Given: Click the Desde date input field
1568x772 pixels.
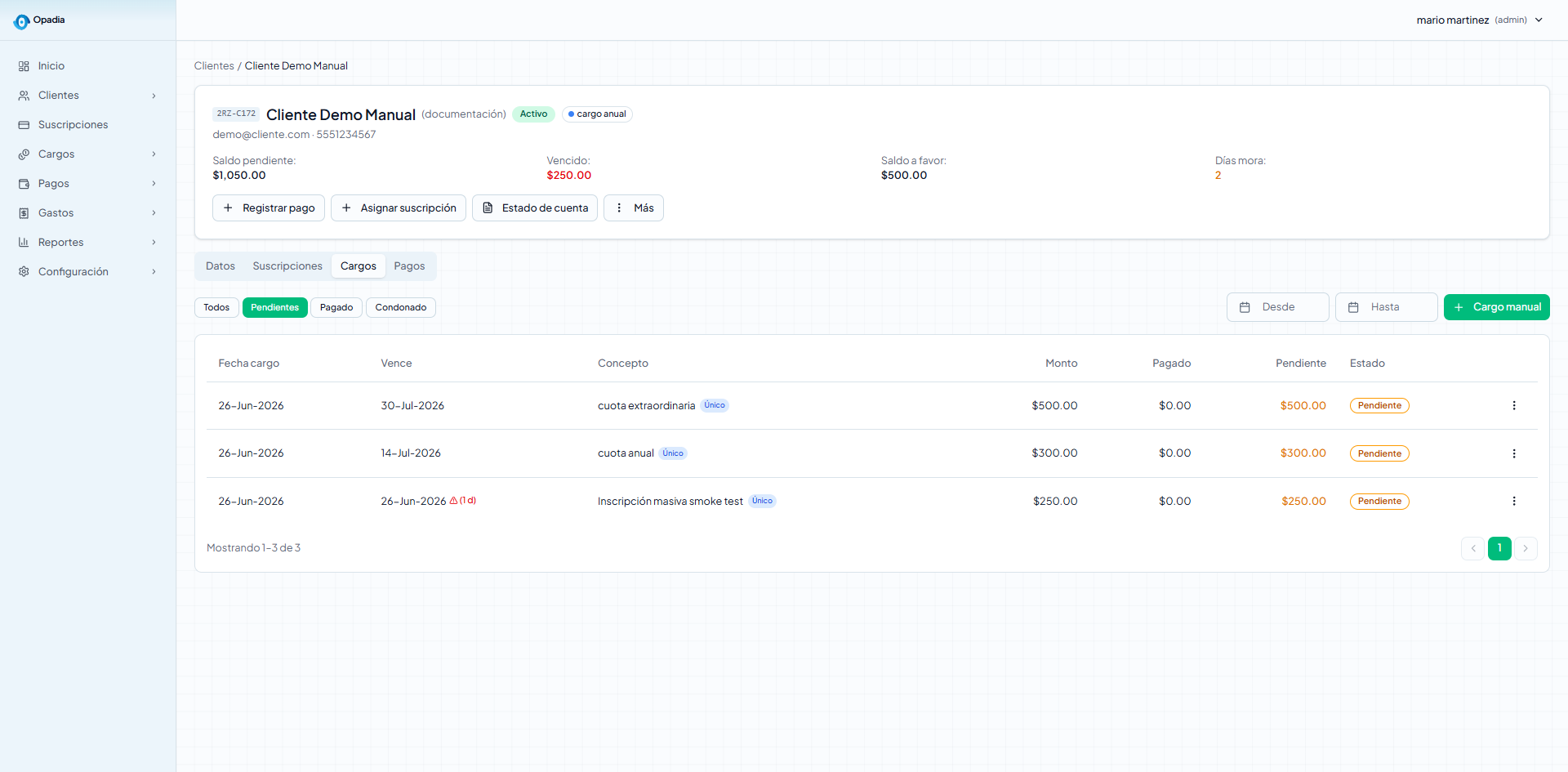Looking at the screenshot, I should click(1278, 307).
